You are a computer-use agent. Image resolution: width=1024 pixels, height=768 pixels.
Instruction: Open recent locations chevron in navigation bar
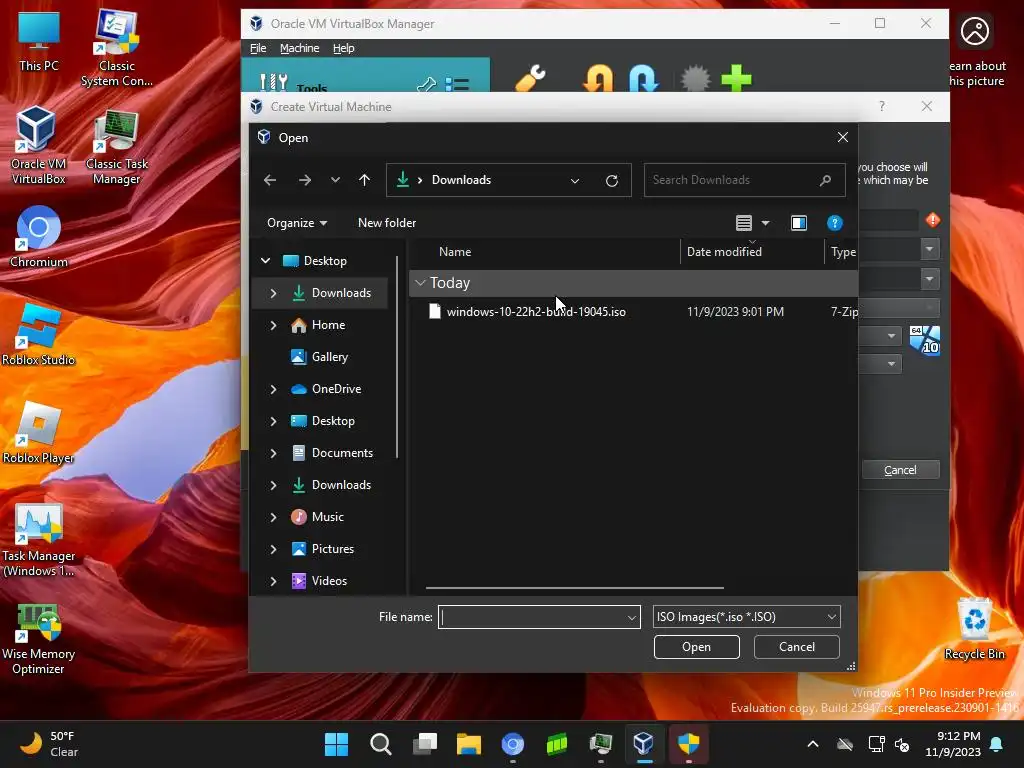[x=335, y=180]
